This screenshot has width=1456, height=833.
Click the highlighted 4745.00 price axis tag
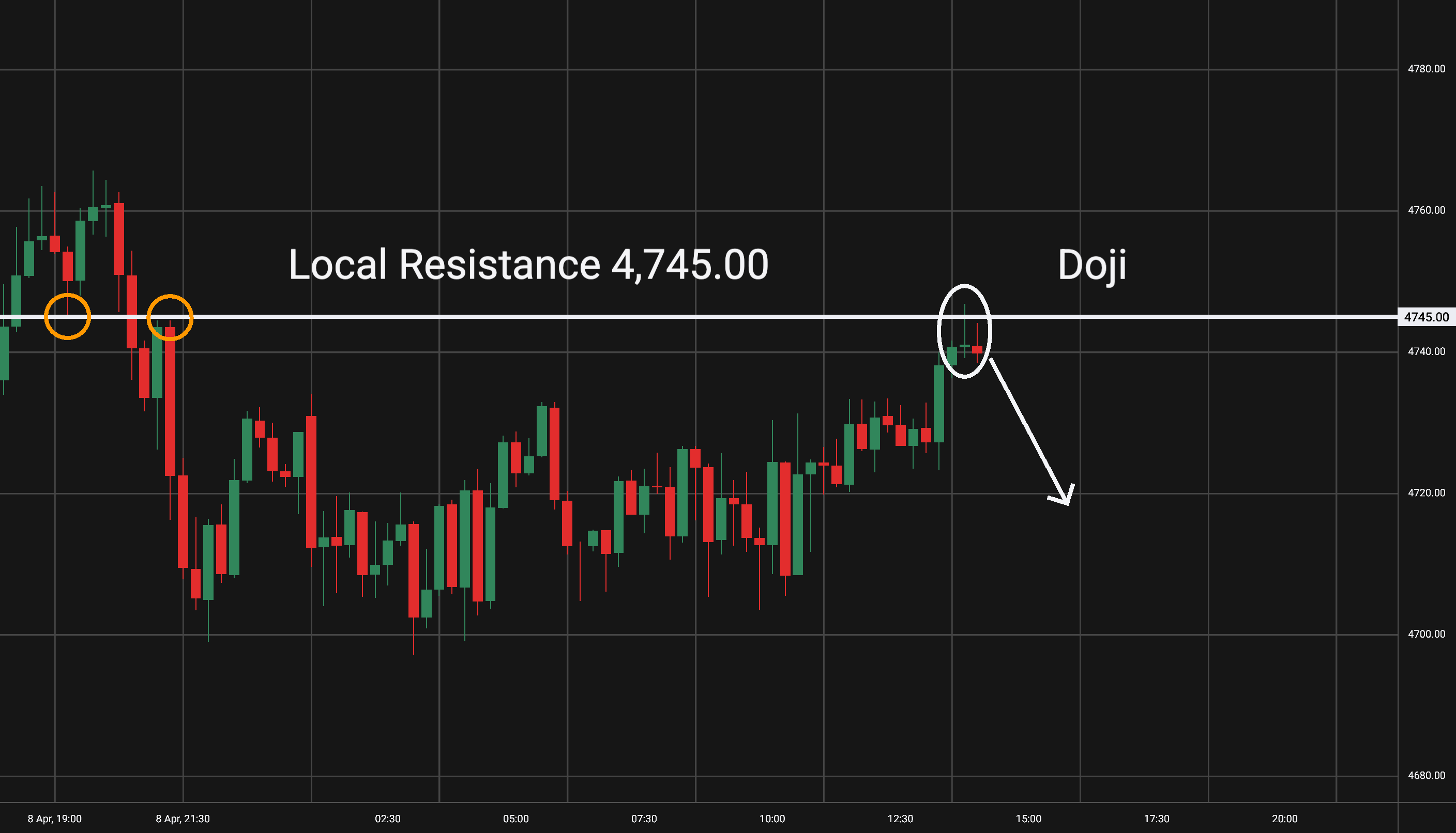(1426, 317)
